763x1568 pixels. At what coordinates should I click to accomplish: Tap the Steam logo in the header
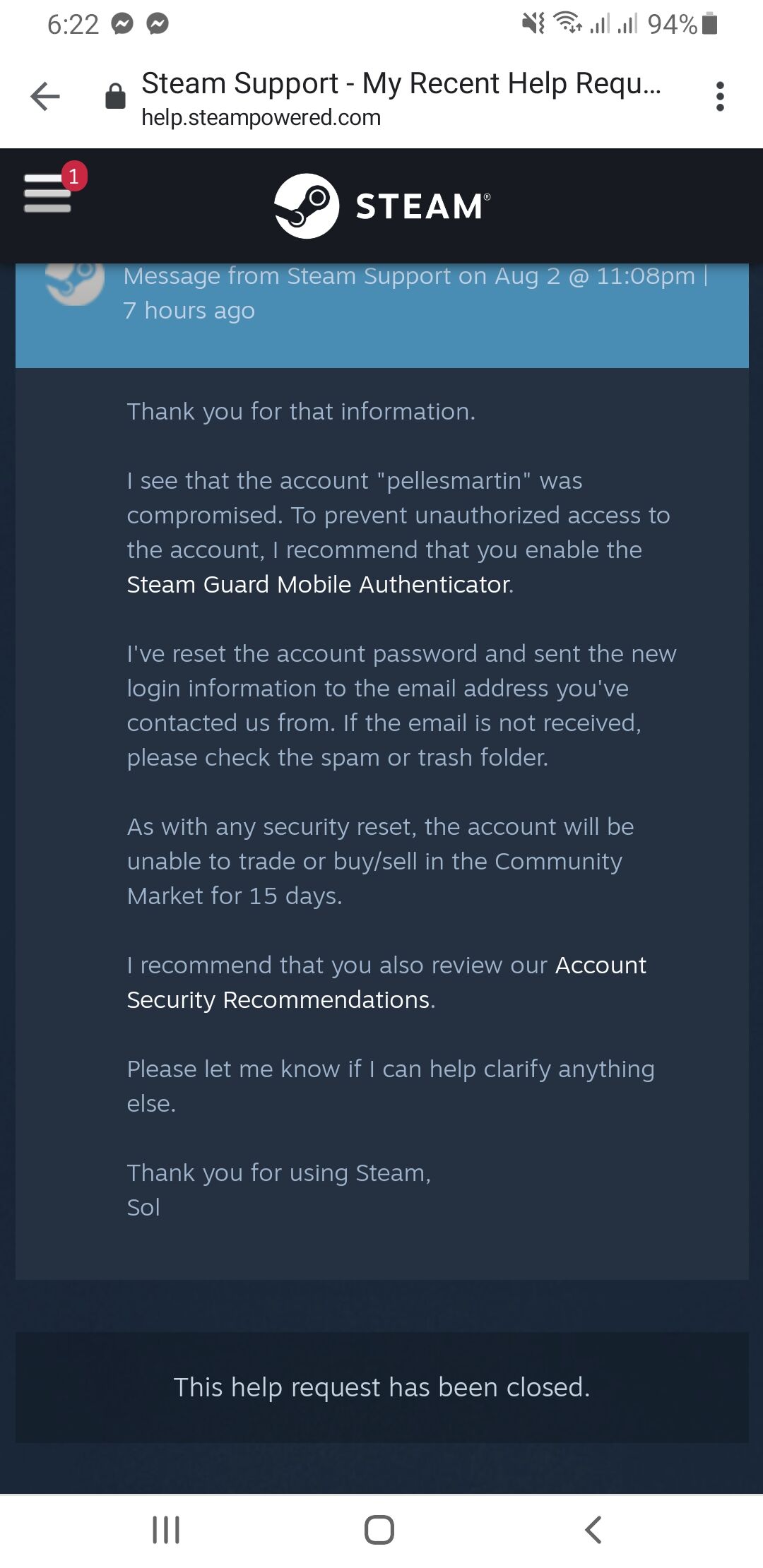click(x=381, y=206)
